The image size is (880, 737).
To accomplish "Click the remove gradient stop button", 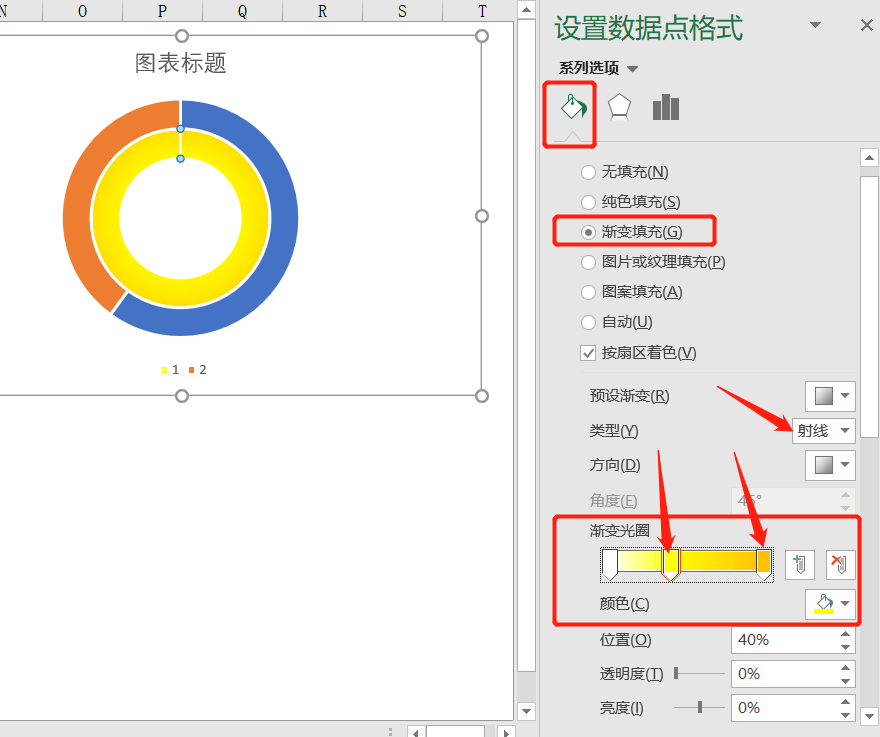I will click(x=840, y=564).
